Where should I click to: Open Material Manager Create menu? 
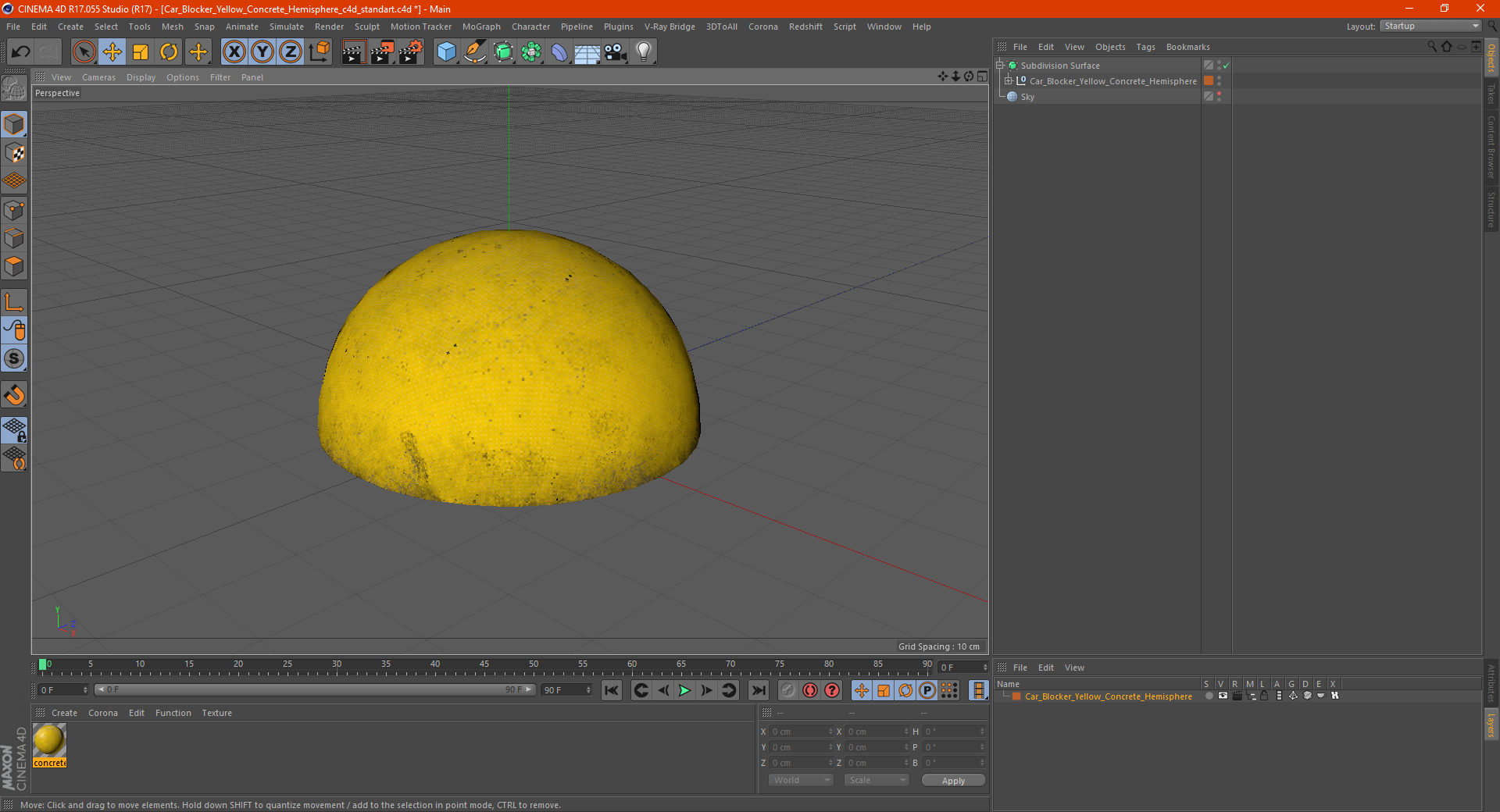point(64,713)
